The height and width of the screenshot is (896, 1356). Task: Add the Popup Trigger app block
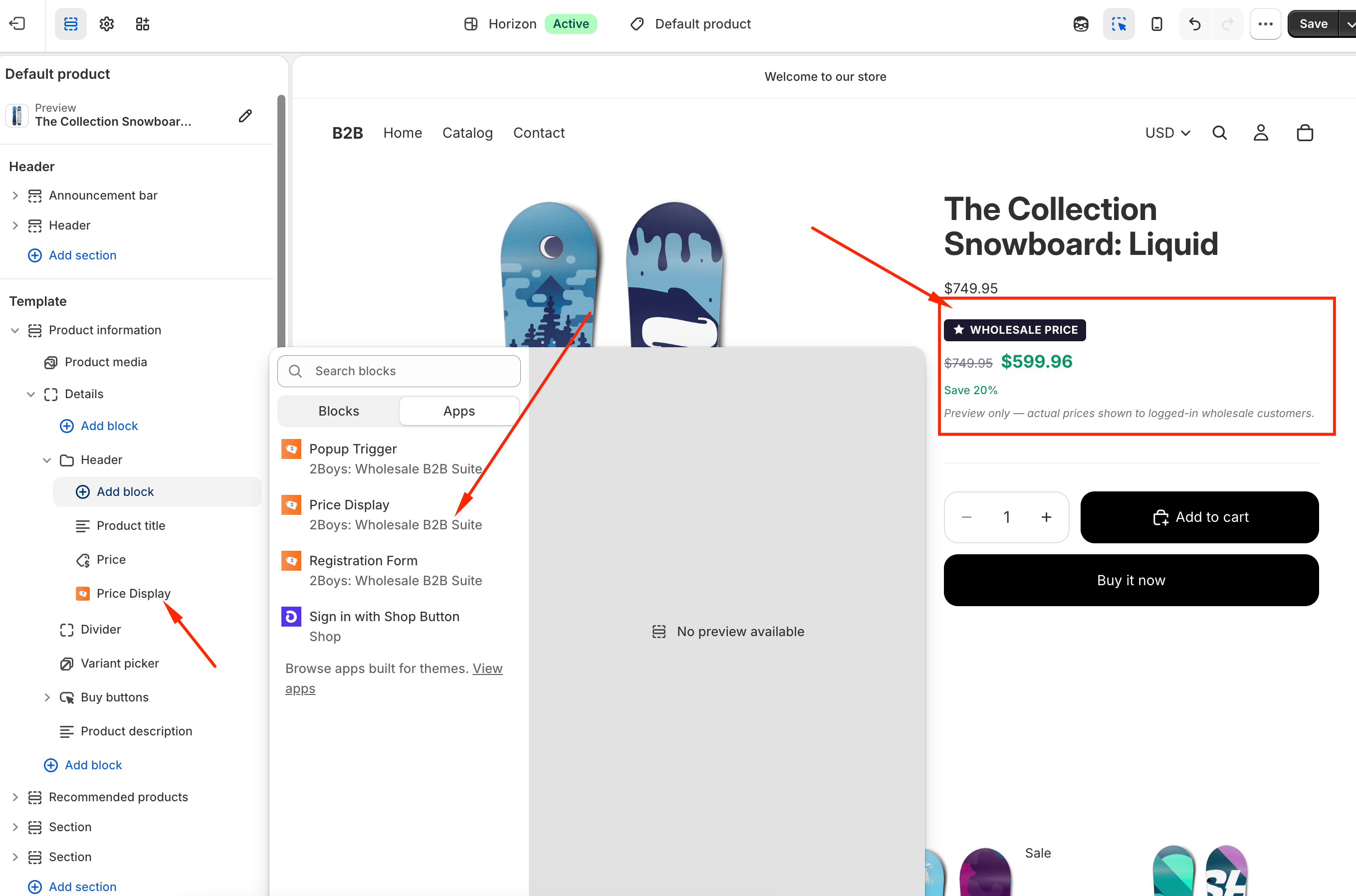click(x=399, y=459)
